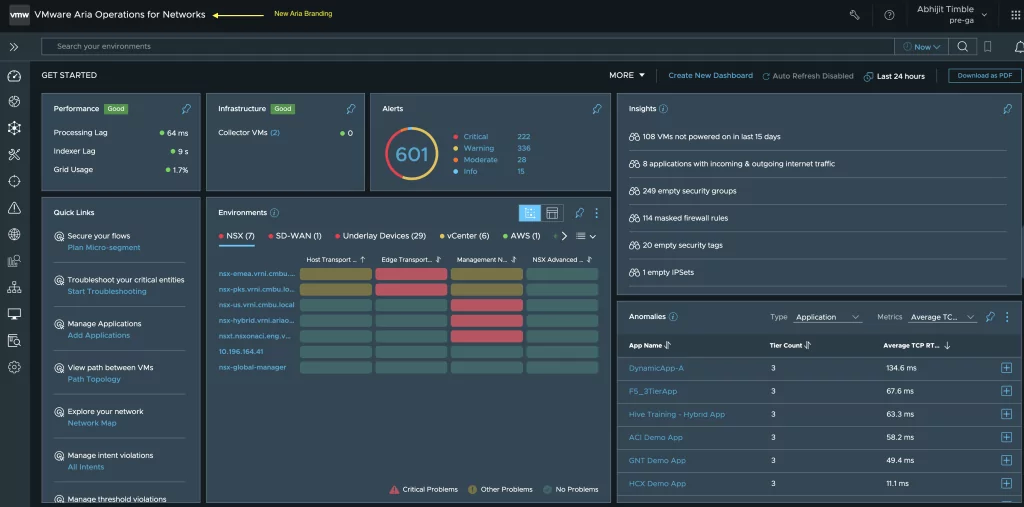Screen dimensions: 1024x507
Task: Sort anomalies by Tier Count
Action: [x=790, y=346]
